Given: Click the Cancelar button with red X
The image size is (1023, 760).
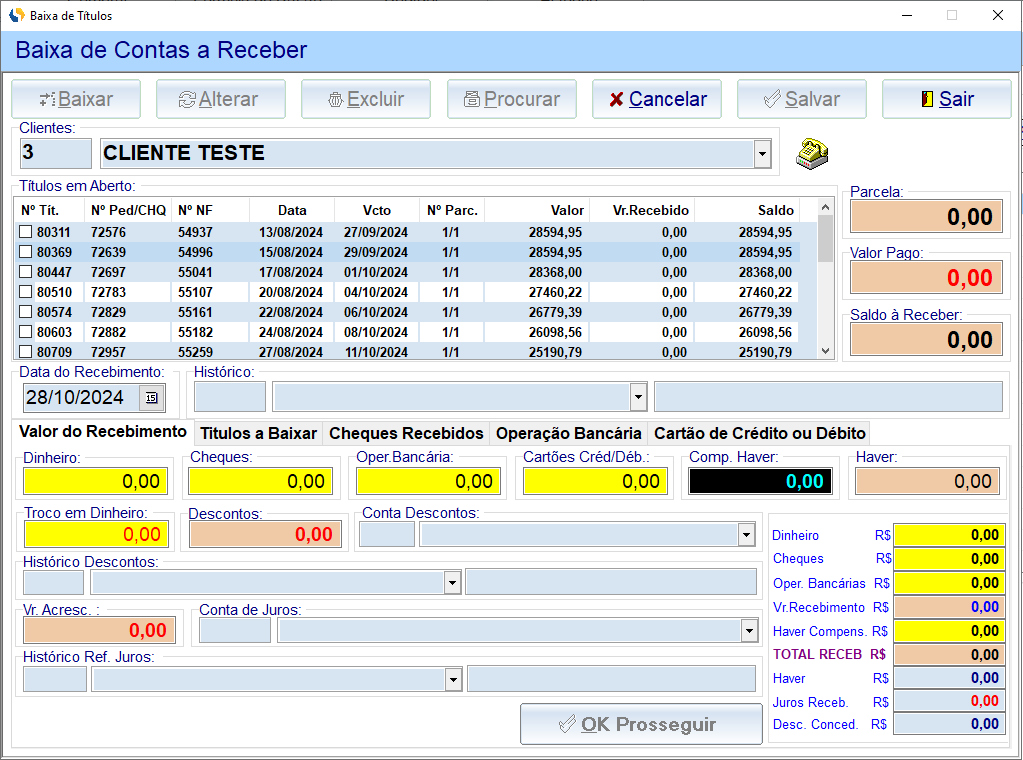Looking at the screenshot, I should (657, 99).
